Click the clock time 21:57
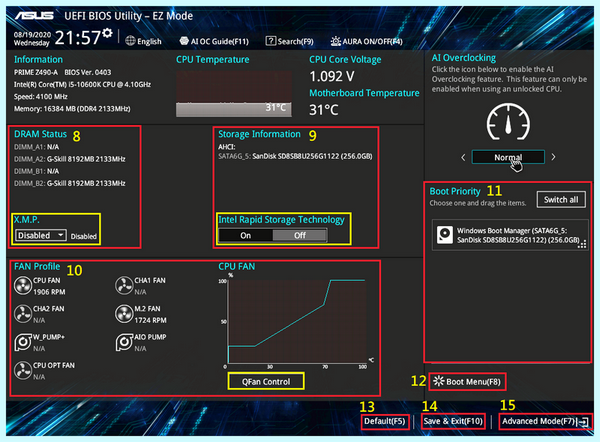Viewport: 600px width, 442px height. pyautogui.click(x=78, y=38)
